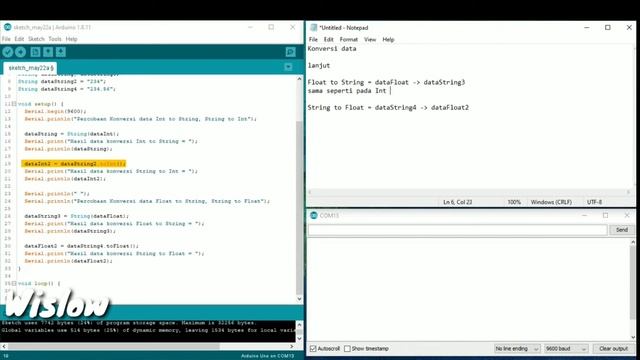Open the Serial Monitor magnifier icon
This screenshot has width=640, height=360.
tap(290, 52)
